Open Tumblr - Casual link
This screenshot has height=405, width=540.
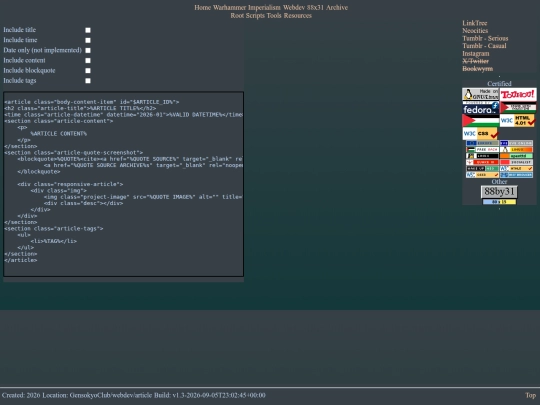click(484, 46)
